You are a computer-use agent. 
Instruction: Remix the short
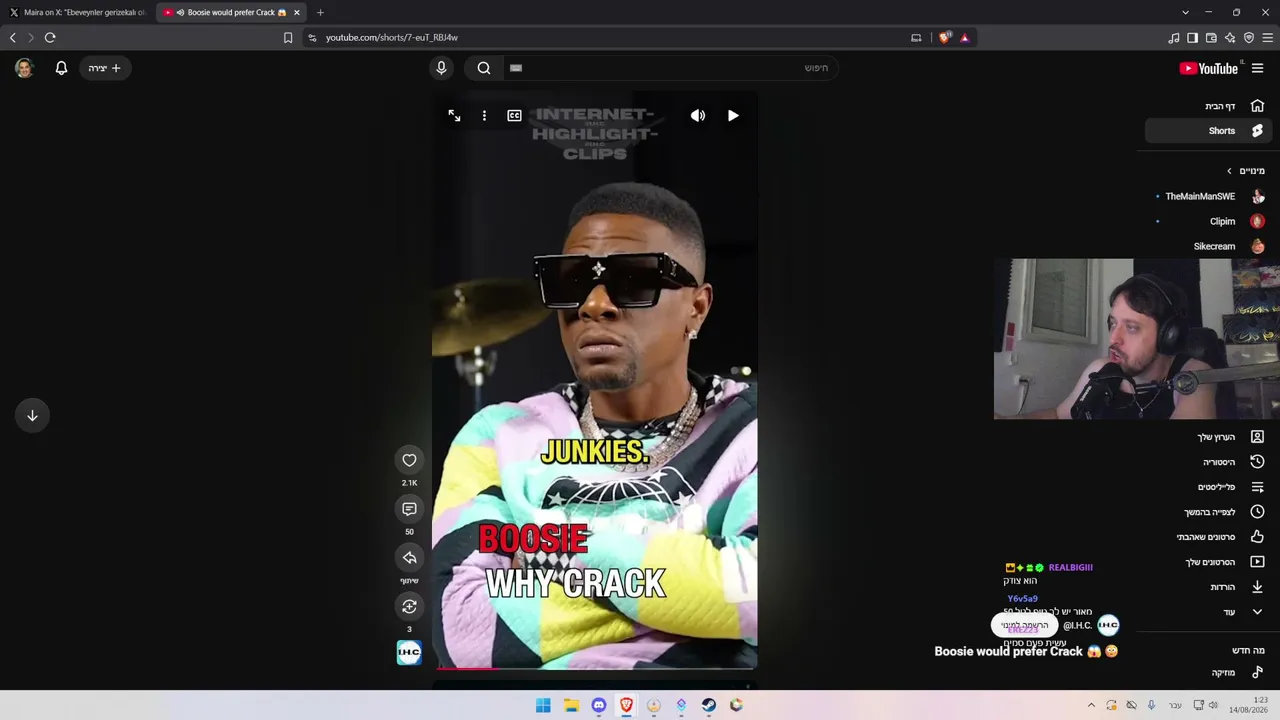click(x=409, y=606)
